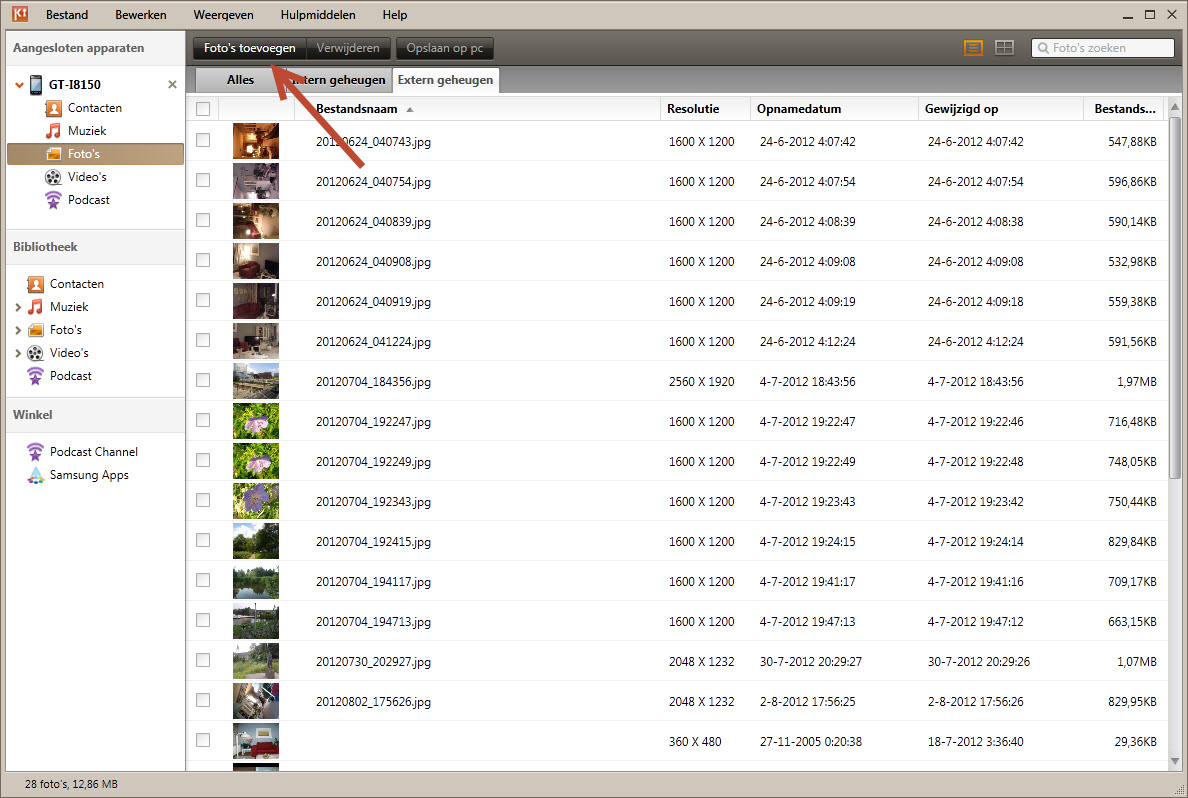Select checkbox for 20120704_184356.jpg

(x=203, y=381)
